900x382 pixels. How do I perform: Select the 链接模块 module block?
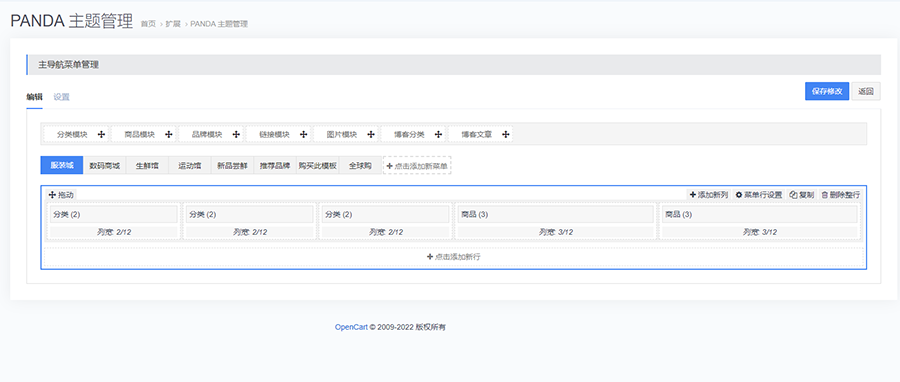coord(278,134)
